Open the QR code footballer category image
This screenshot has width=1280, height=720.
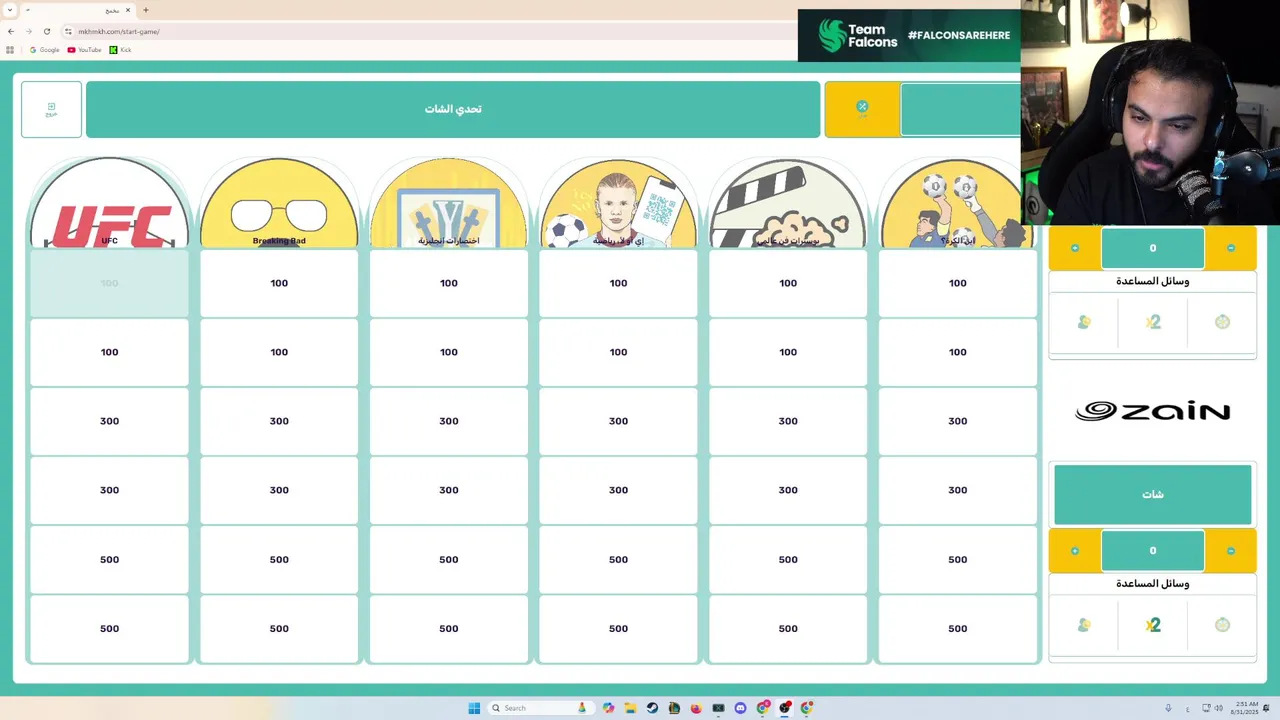tap(618, 203)
